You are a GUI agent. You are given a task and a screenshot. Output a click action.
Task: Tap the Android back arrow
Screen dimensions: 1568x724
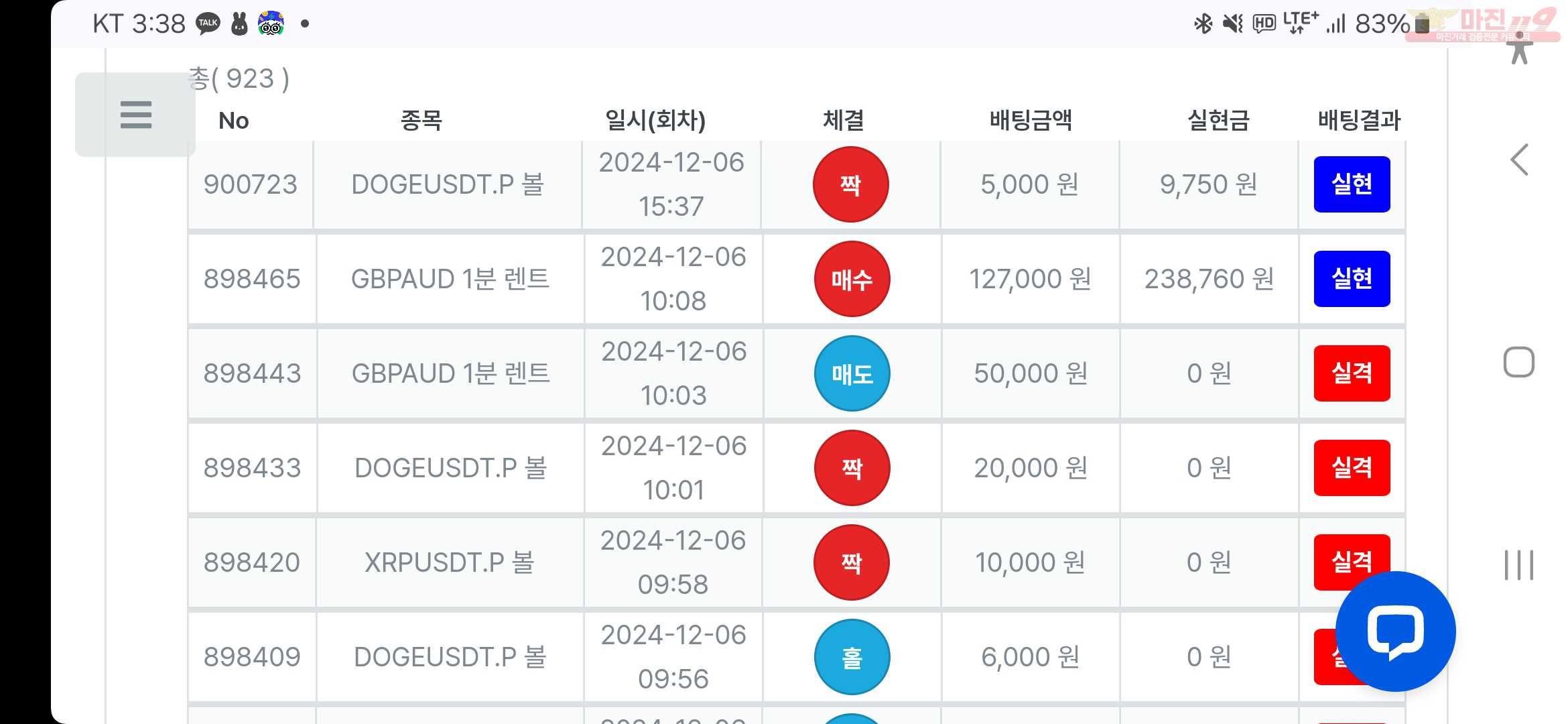(1519, 160)
